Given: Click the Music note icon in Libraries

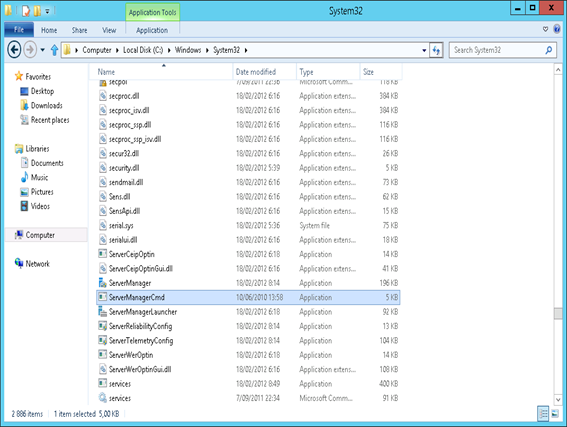Looking at the screenshot, I should [24, 177].
